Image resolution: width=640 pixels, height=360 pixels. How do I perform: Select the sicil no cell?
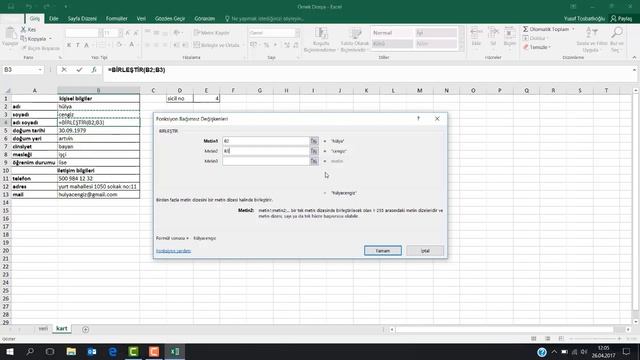click(x=180, y=98)
